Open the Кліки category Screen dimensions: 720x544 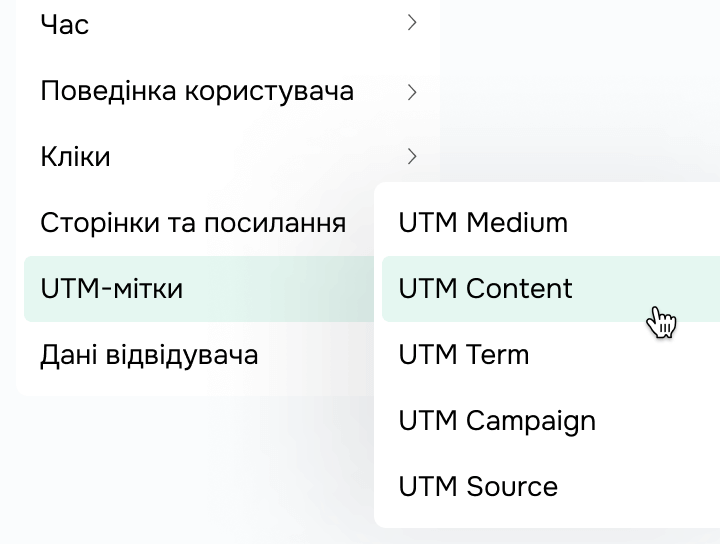[x=75, y=157]
